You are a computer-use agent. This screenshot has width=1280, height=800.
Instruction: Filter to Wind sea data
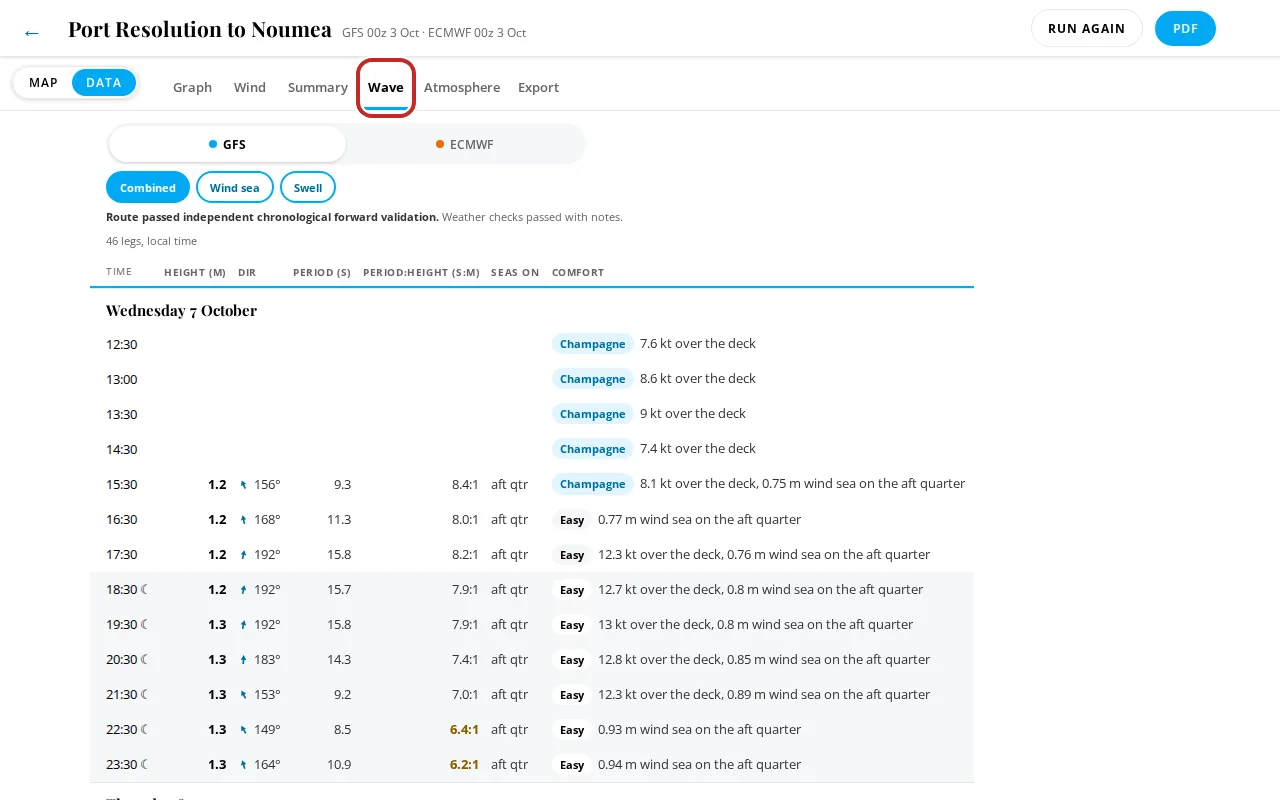point(235,188)
